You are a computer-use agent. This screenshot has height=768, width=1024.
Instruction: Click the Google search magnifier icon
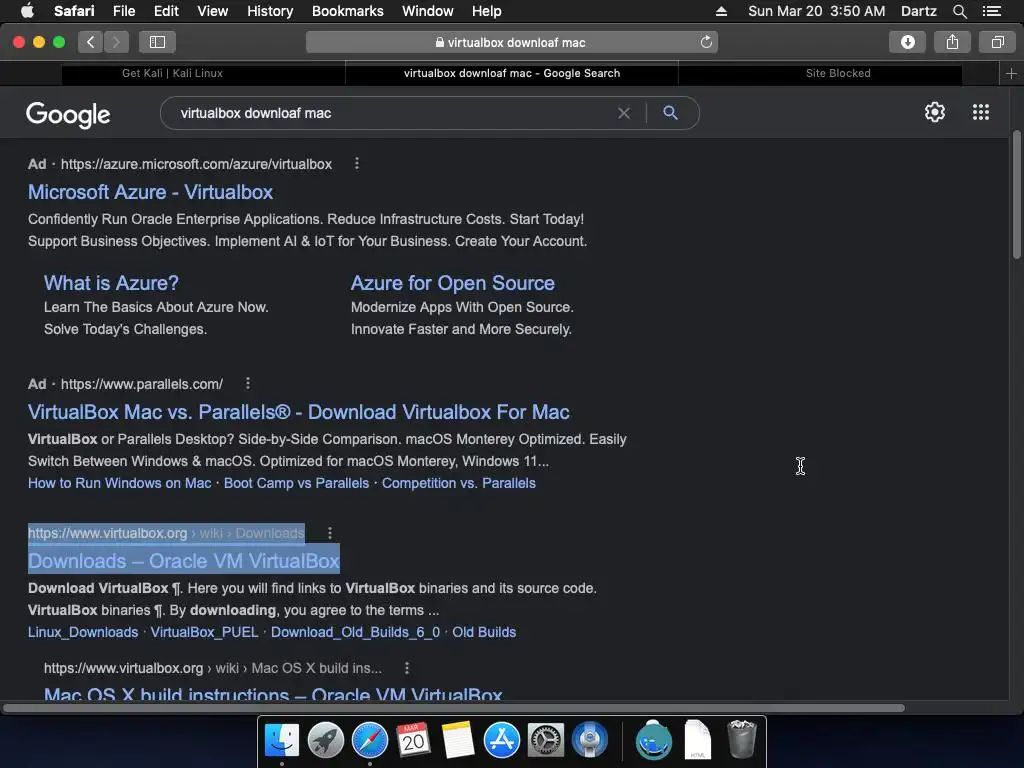click(x=670, y=113)
